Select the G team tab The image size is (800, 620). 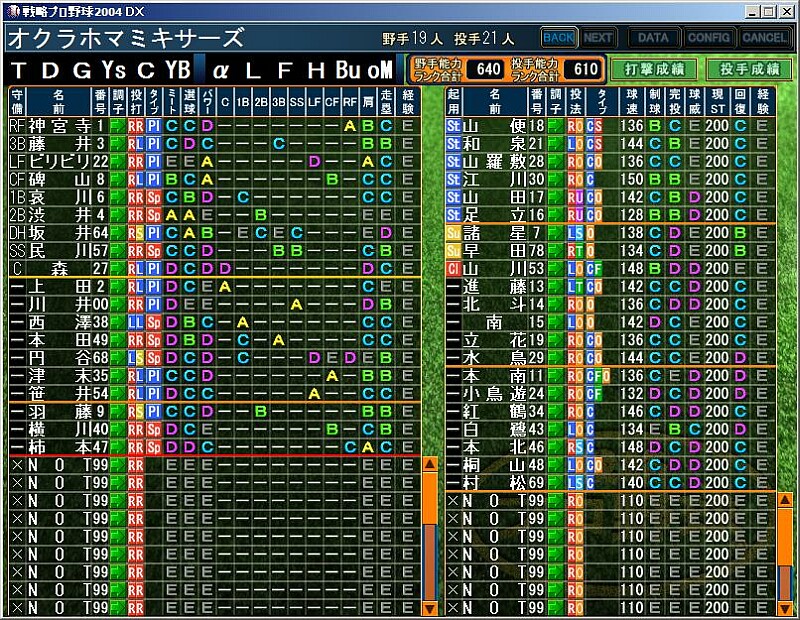point(82,70)
